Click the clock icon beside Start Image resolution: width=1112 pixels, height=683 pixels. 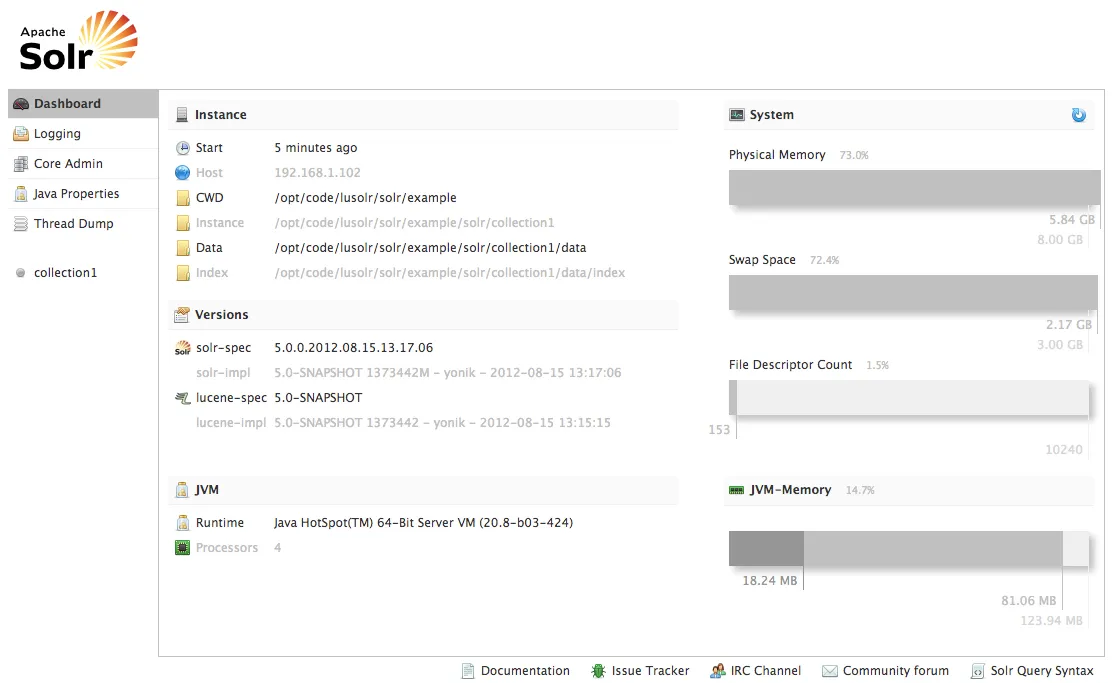(x=182, y=148)
